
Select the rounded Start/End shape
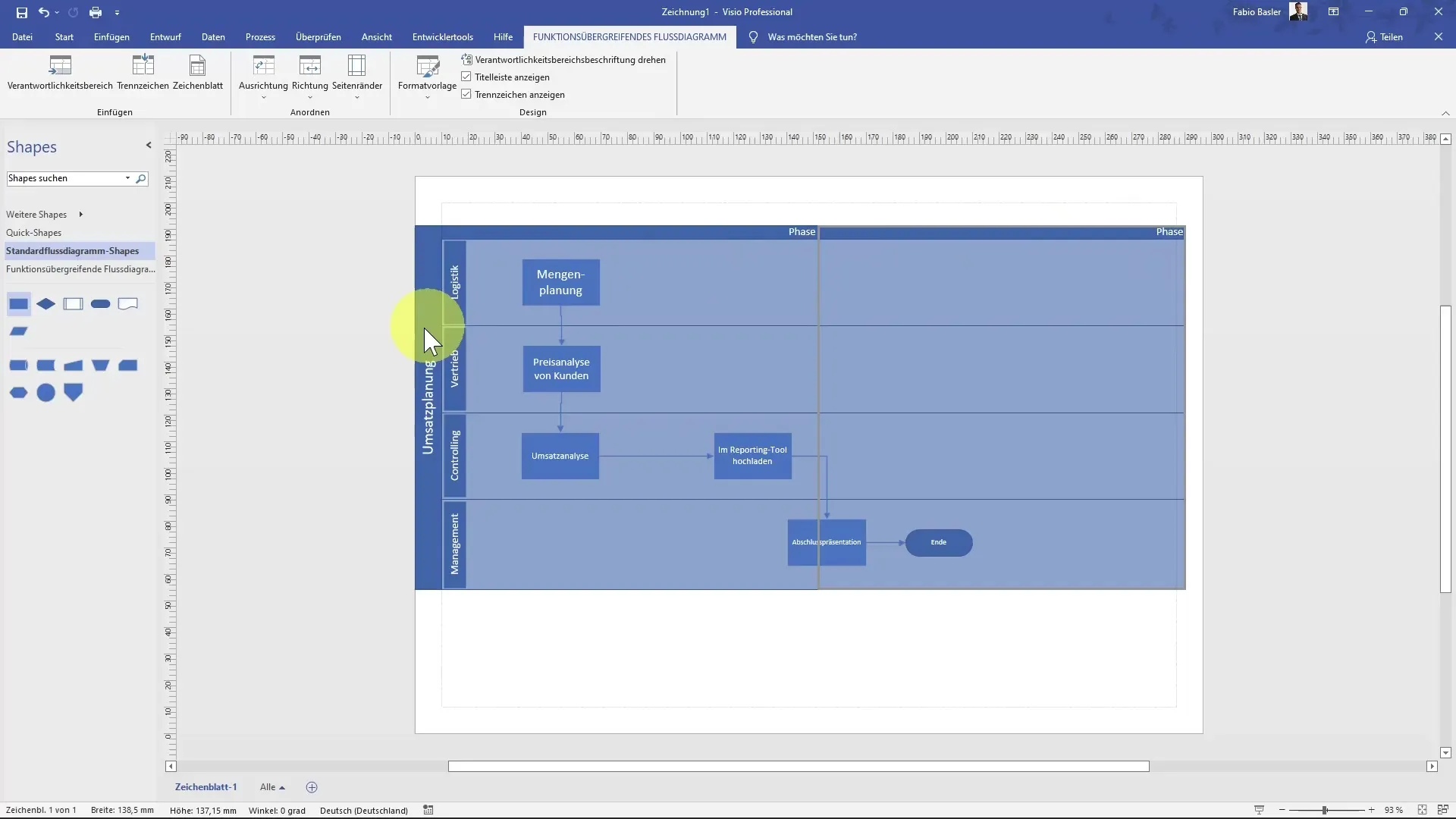point(100,304)
